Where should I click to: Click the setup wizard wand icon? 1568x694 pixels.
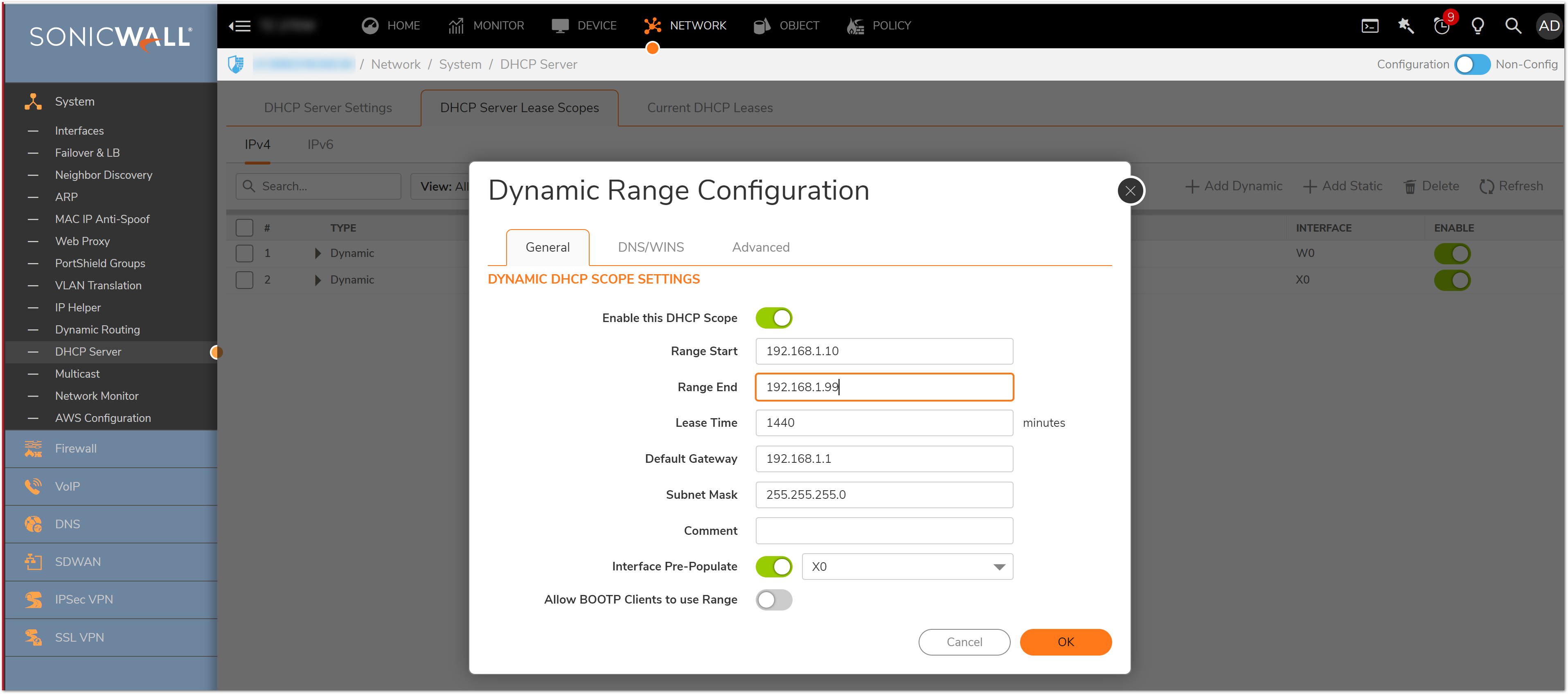1406,25
